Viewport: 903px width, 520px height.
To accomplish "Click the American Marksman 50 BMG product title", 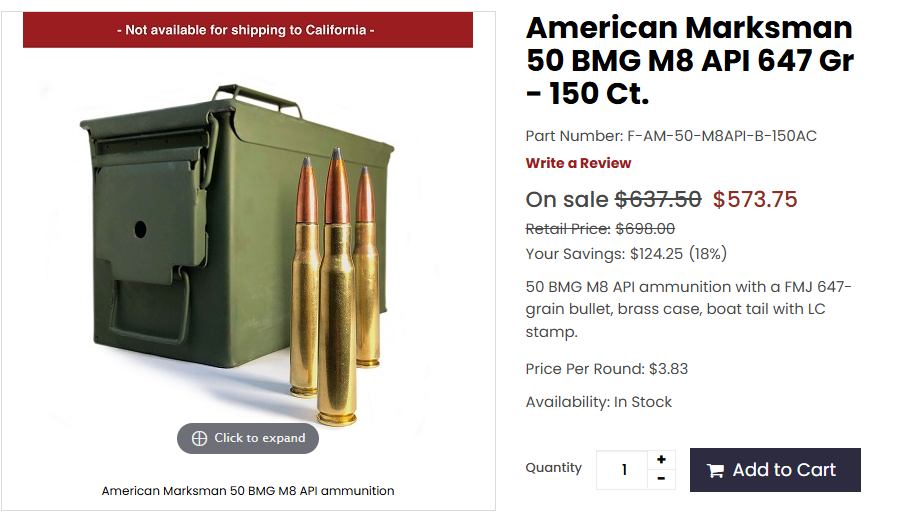I will pos(690,60).
